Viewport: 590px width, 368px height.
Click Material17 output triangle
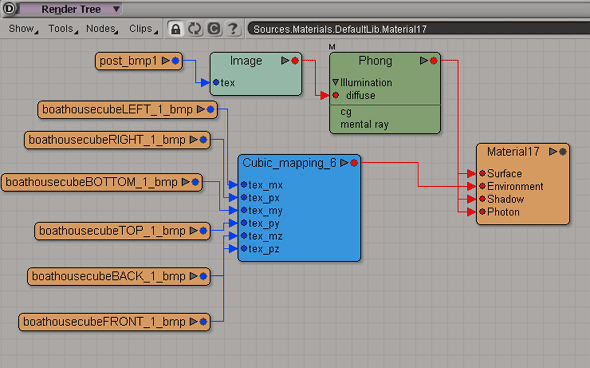553,152
